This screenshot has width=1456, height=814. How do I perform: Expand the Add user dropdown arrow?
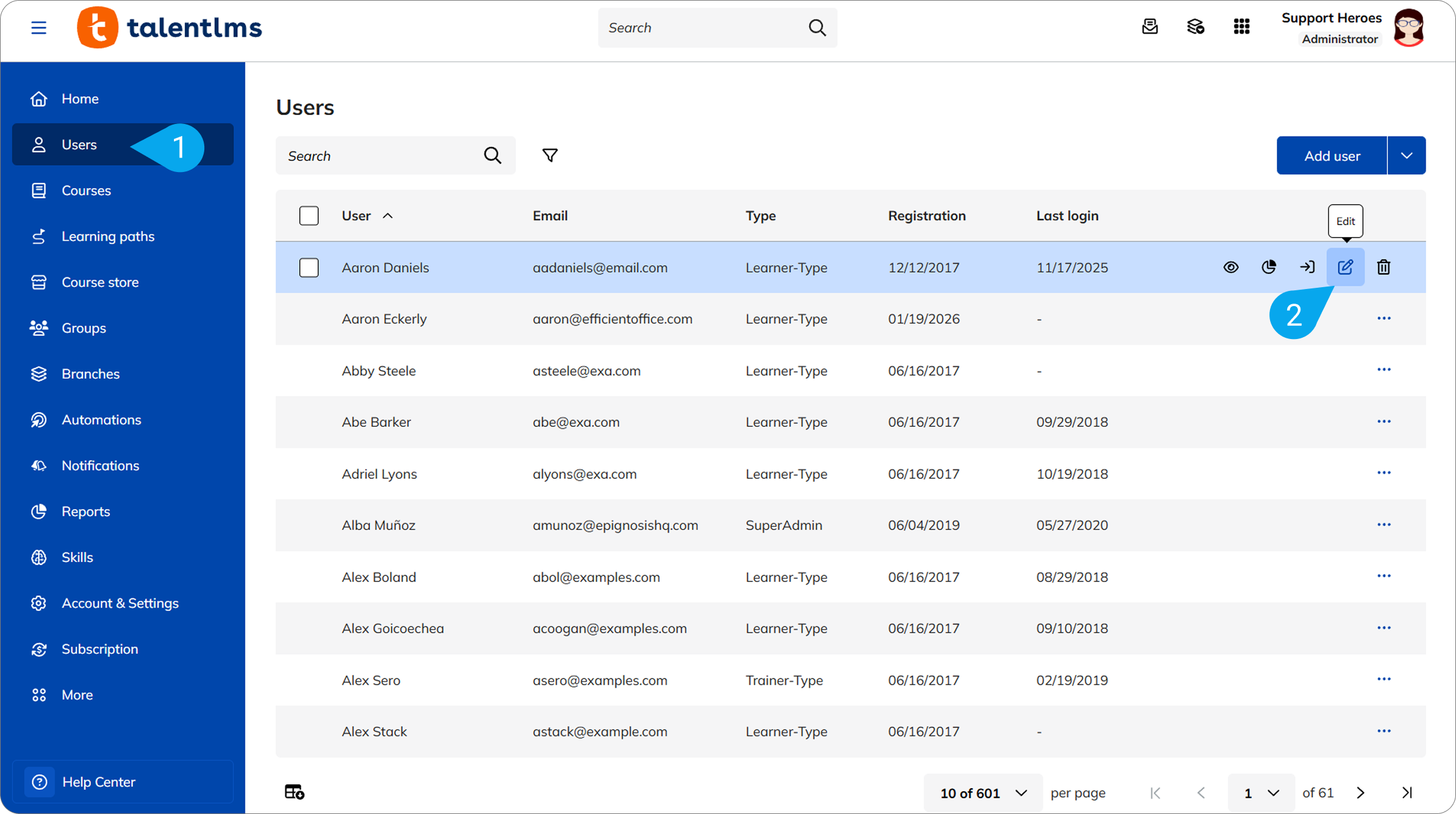pyautogui.click(x=1407, y=156)
